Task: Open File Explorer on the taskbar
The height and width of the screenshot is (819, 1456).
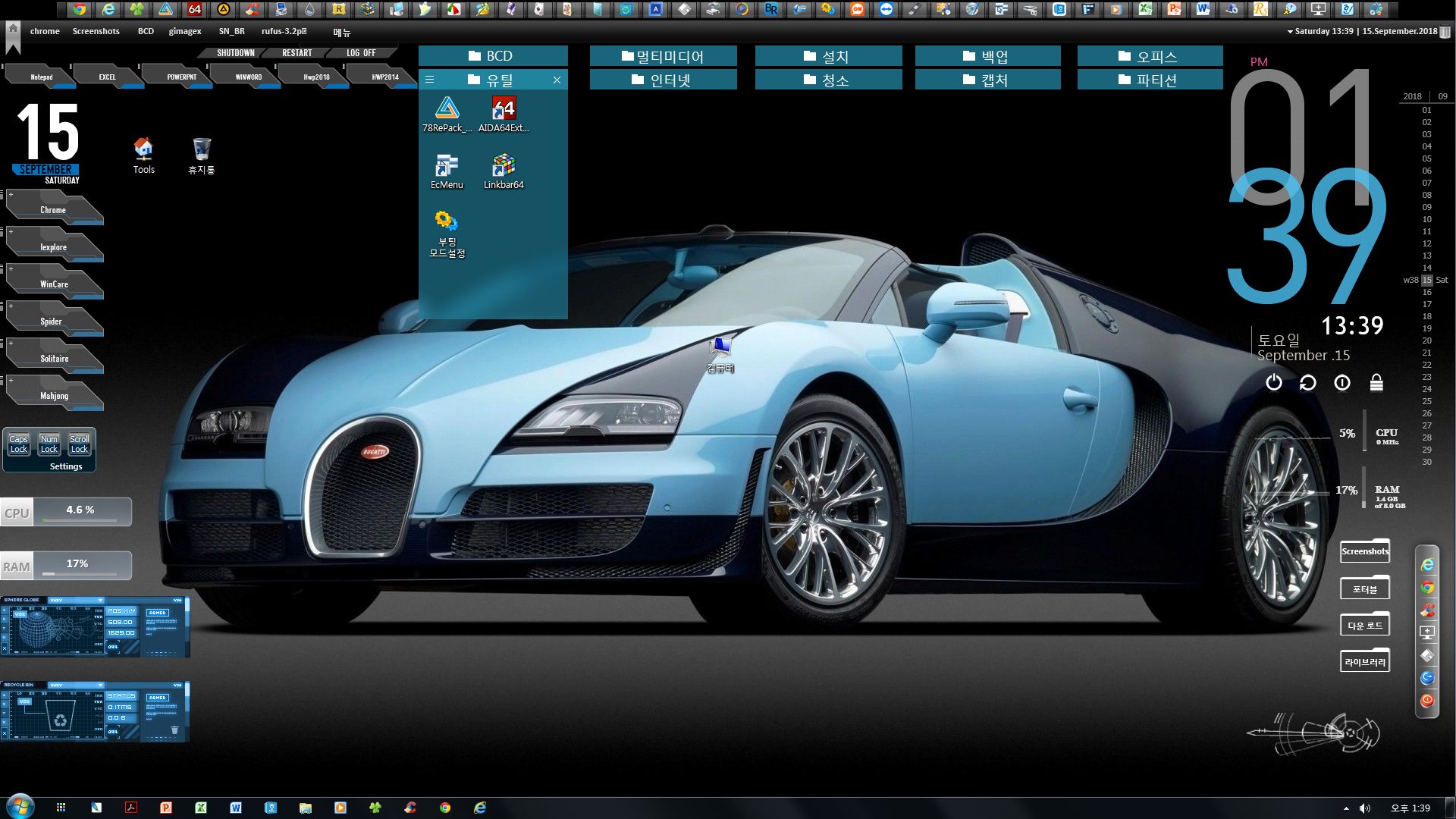Action: click(306, 808)
